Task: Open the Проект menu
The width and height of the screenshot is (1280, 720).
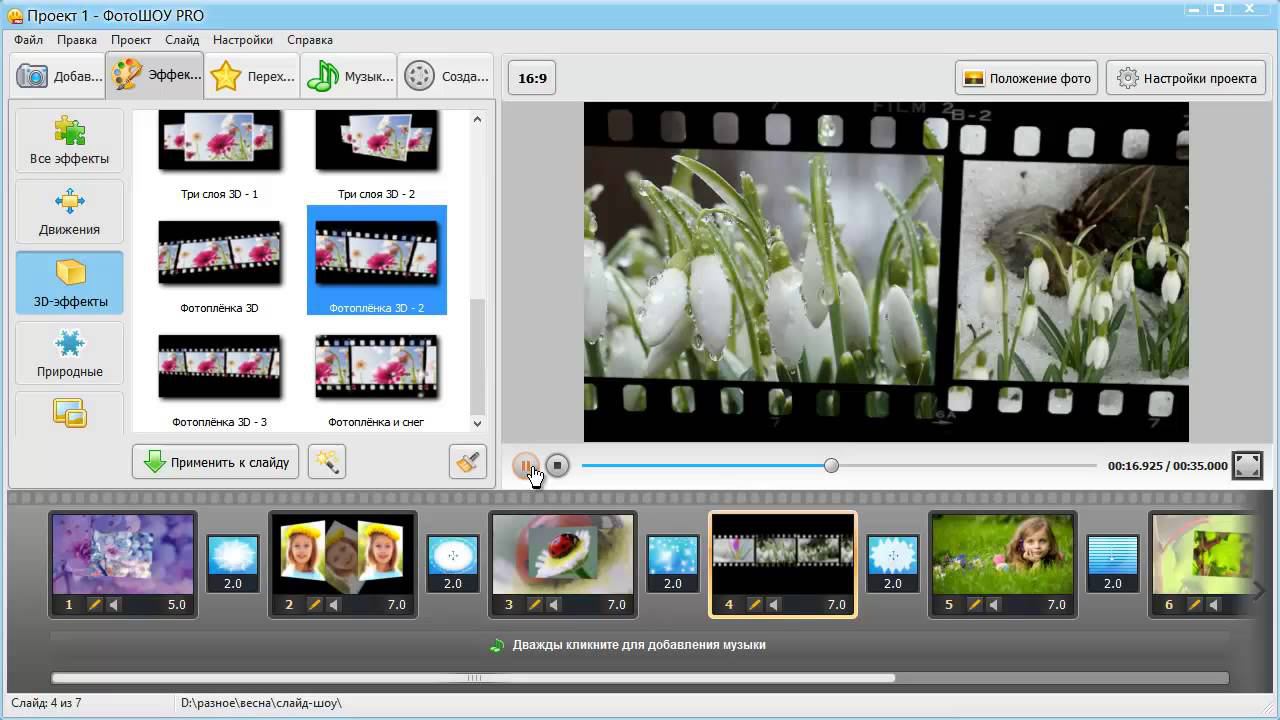Action: pyautogui.click(x=131, y=40)
